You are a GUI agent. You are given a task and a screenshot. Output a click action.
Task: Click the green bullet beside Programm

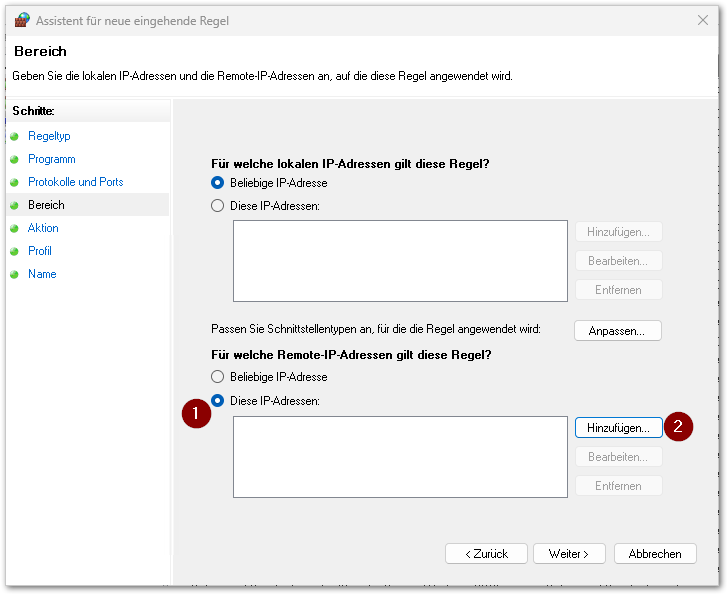coord(14,159)
